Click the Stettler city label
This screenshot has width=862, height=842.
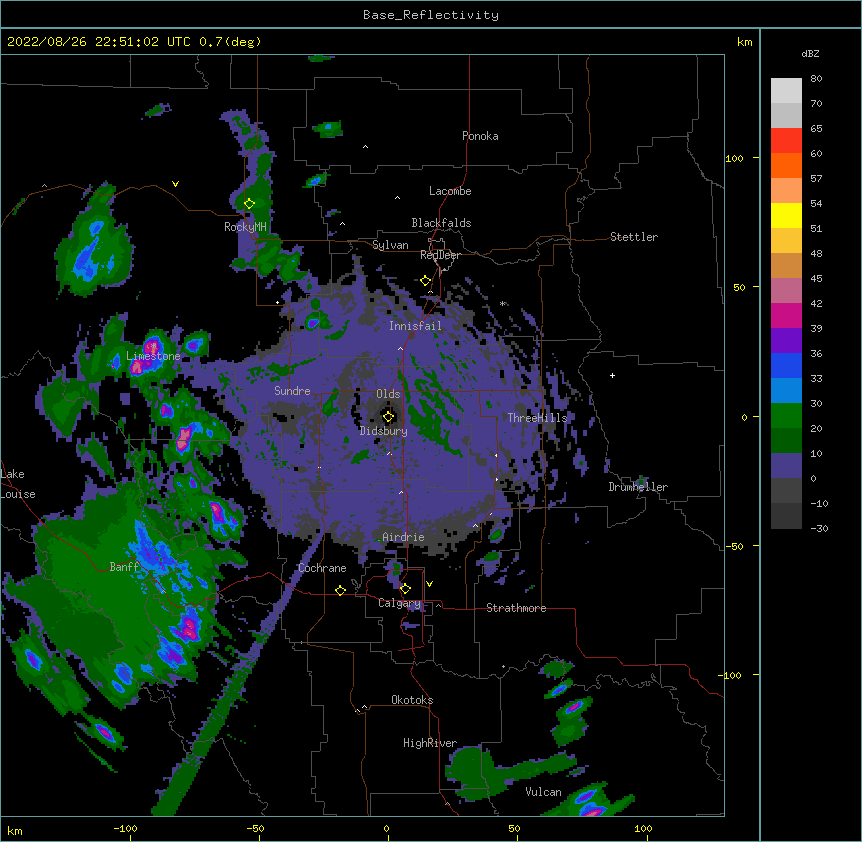634,237
